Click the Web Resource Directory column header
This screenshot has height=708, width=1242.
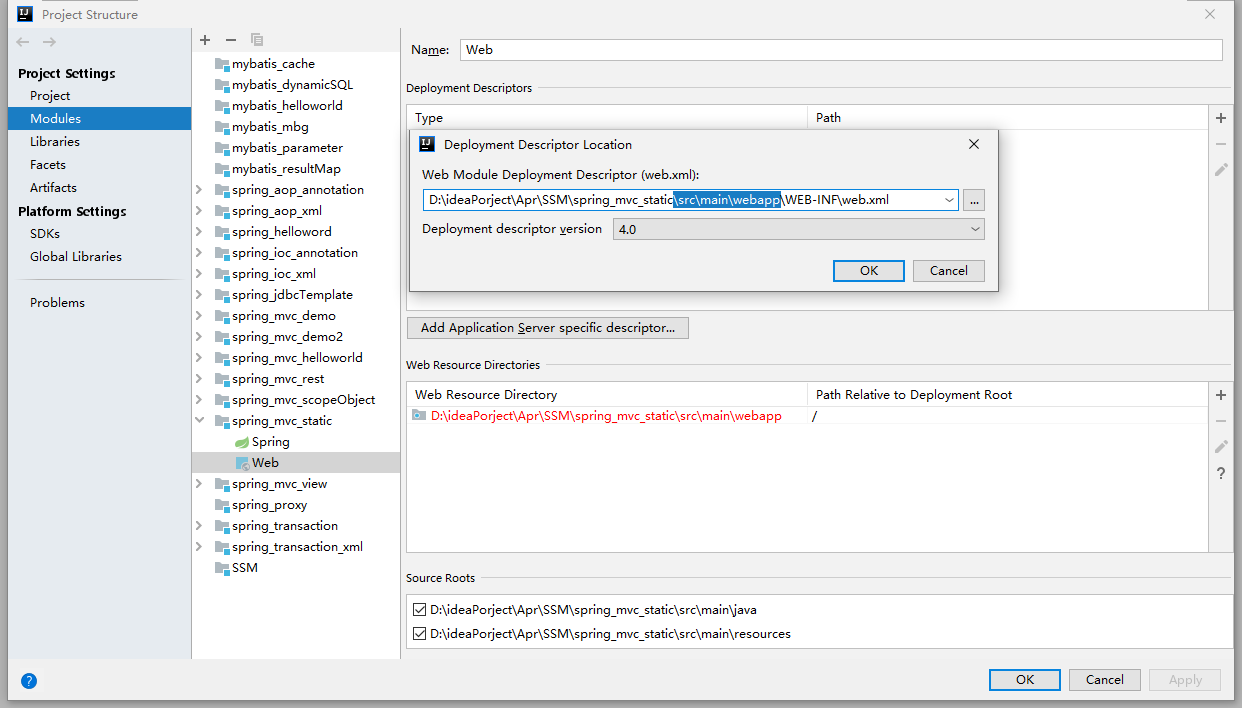point(607,395)
